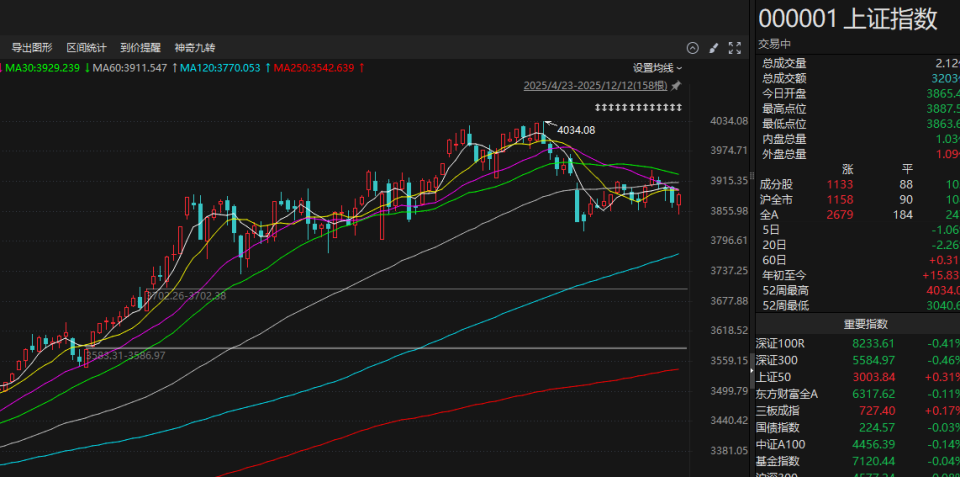The width and height of the screenshot is (960, 477).
Task: Click the 今日开盘 label
Action: click(784, 93)
